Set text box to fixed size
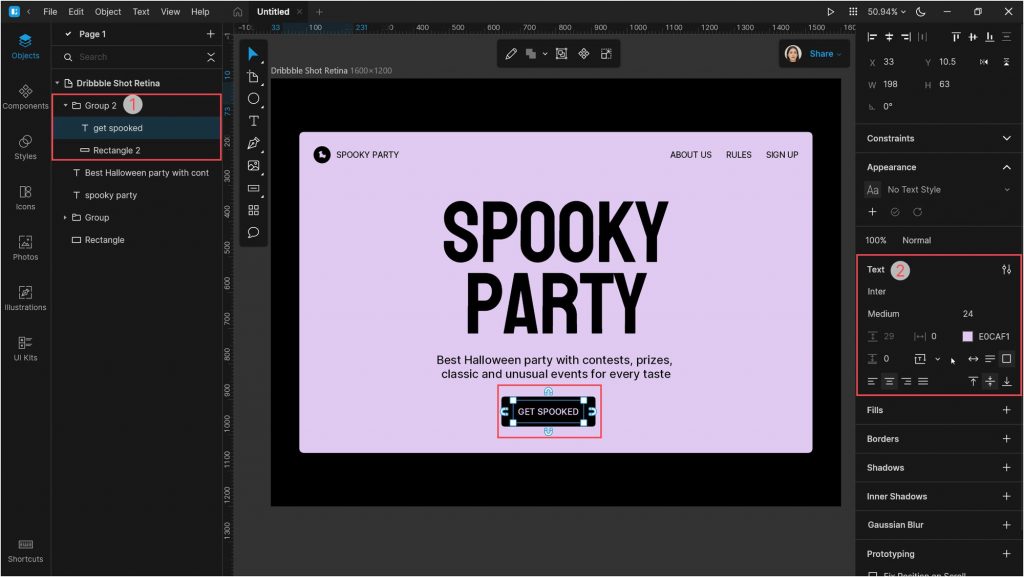Screen dimensions: 1024x577 pyautogui.click(x=1006, y=358)
